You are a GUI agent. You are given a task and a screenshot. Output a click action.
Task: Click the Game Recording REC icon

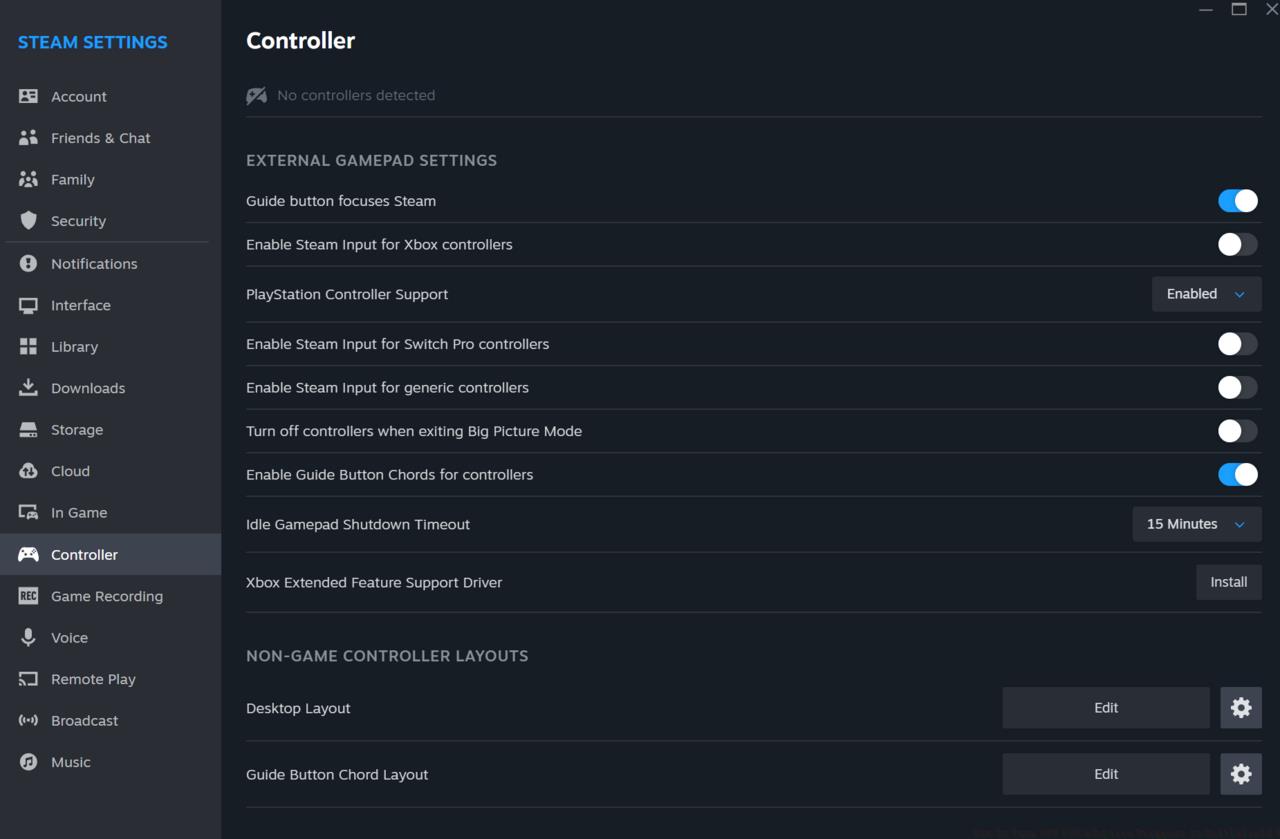[x=28, y=596]
